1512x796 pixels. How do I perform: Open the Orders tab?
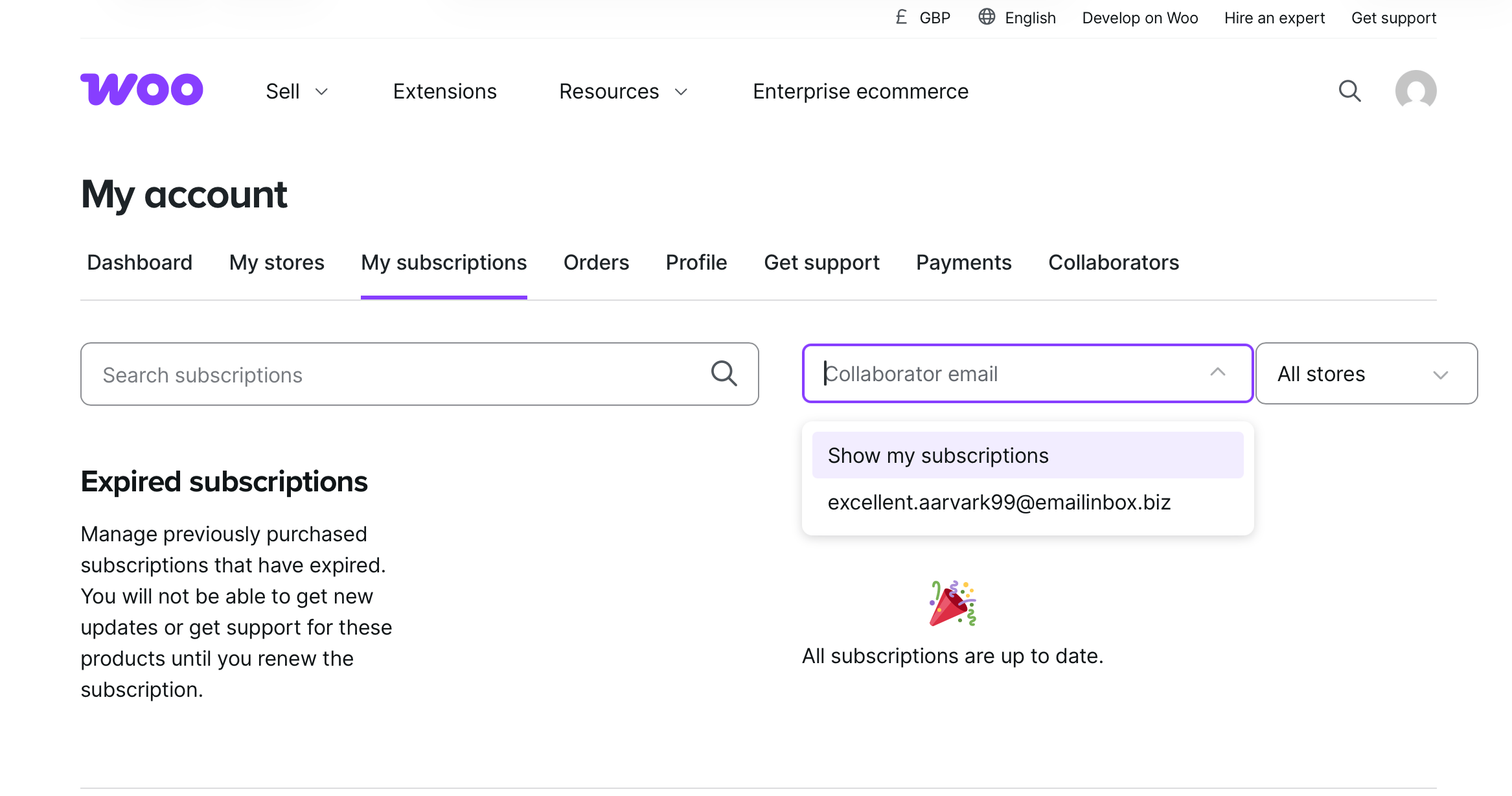(596, 263)
